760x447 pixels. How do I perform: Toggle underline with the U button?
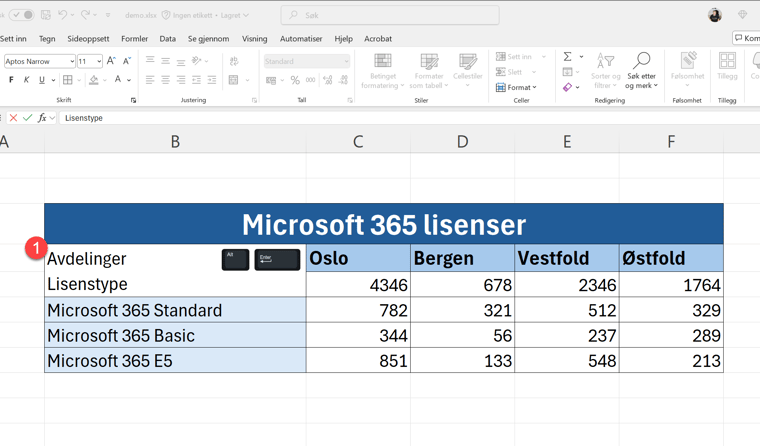42,80
